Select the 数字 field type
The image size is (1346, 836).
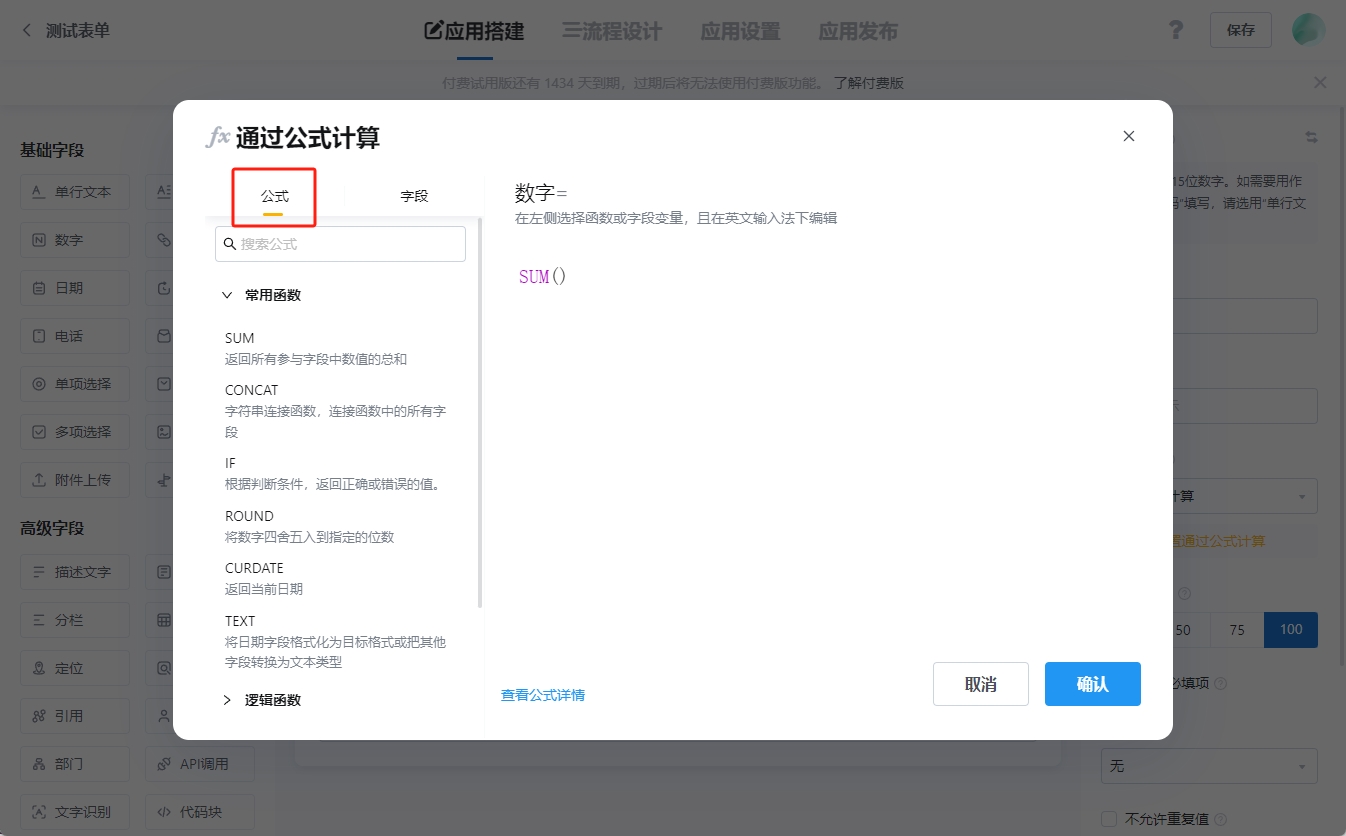click(75, 239)
